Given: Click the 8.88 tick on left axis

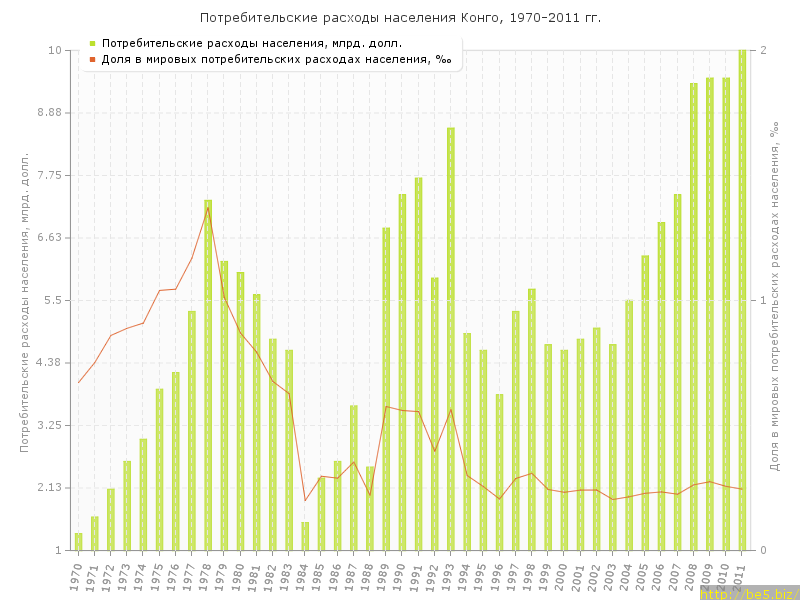Looking at the screenshot, I should click(x=48, y=113).
